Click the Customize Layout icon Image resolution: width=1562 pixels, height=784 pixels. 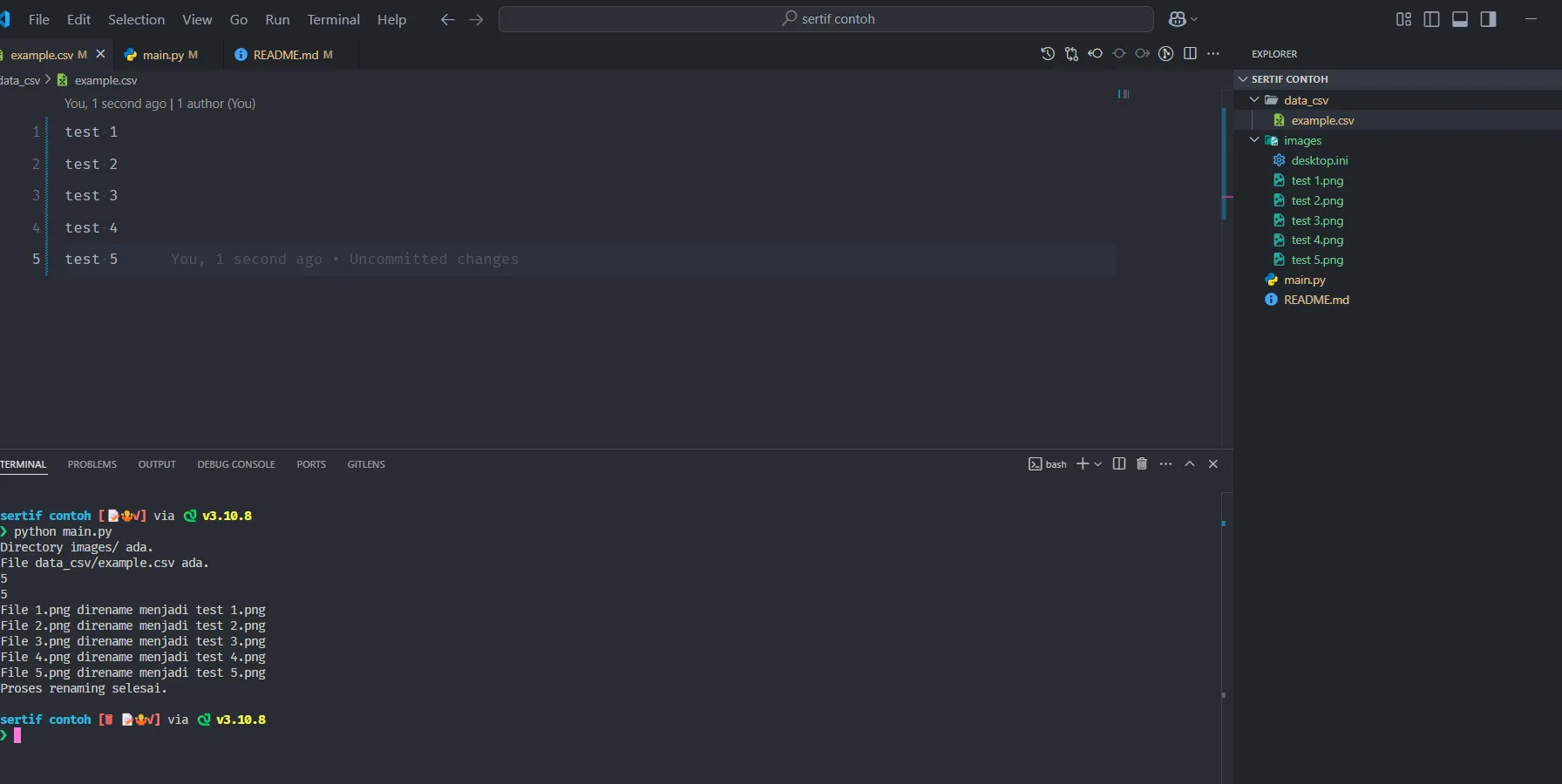pos(1403,19)
